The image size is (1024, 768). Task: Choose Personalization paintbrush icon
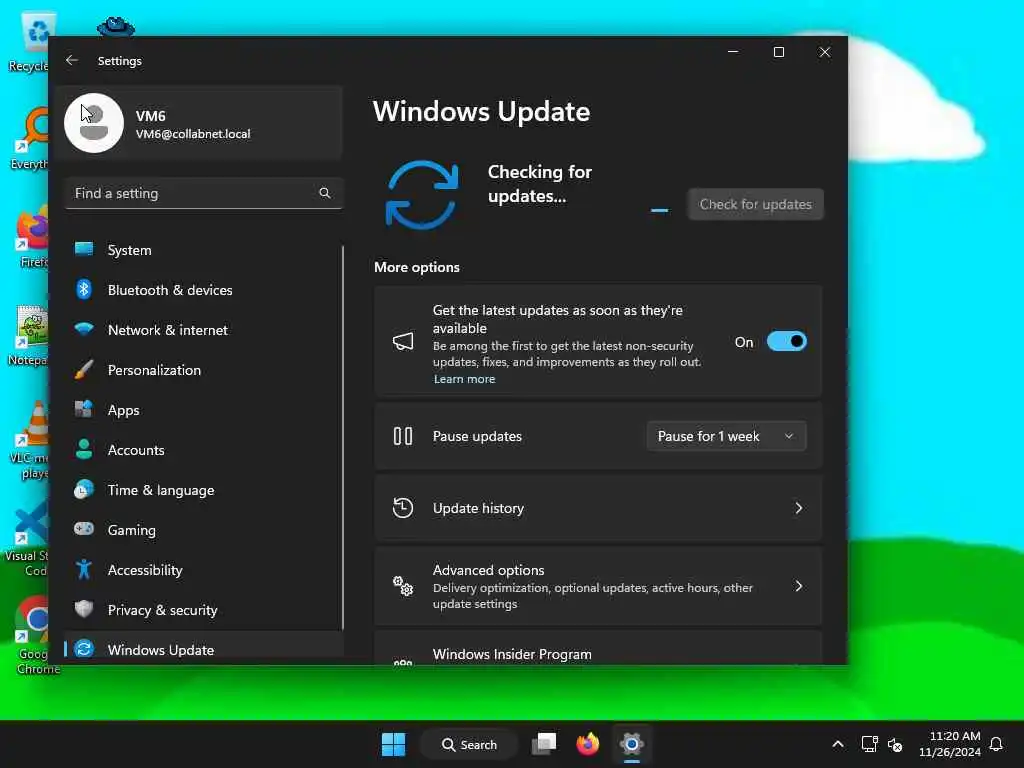84,369
